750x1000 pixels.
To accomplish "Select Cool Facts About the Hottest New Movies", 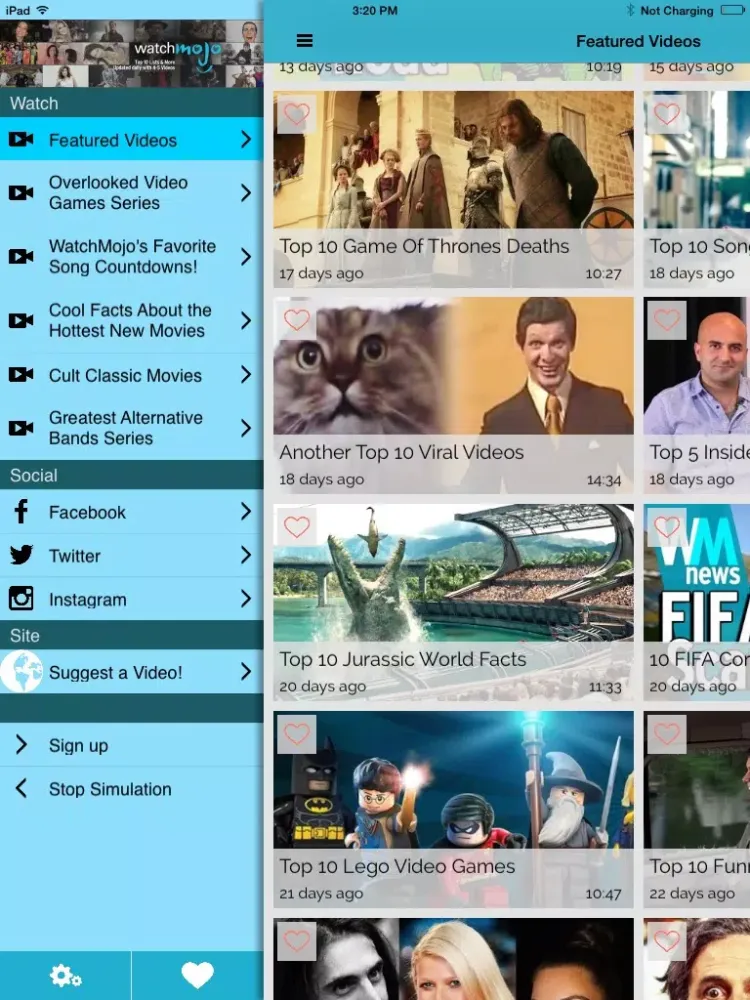I will coord(131,320).
